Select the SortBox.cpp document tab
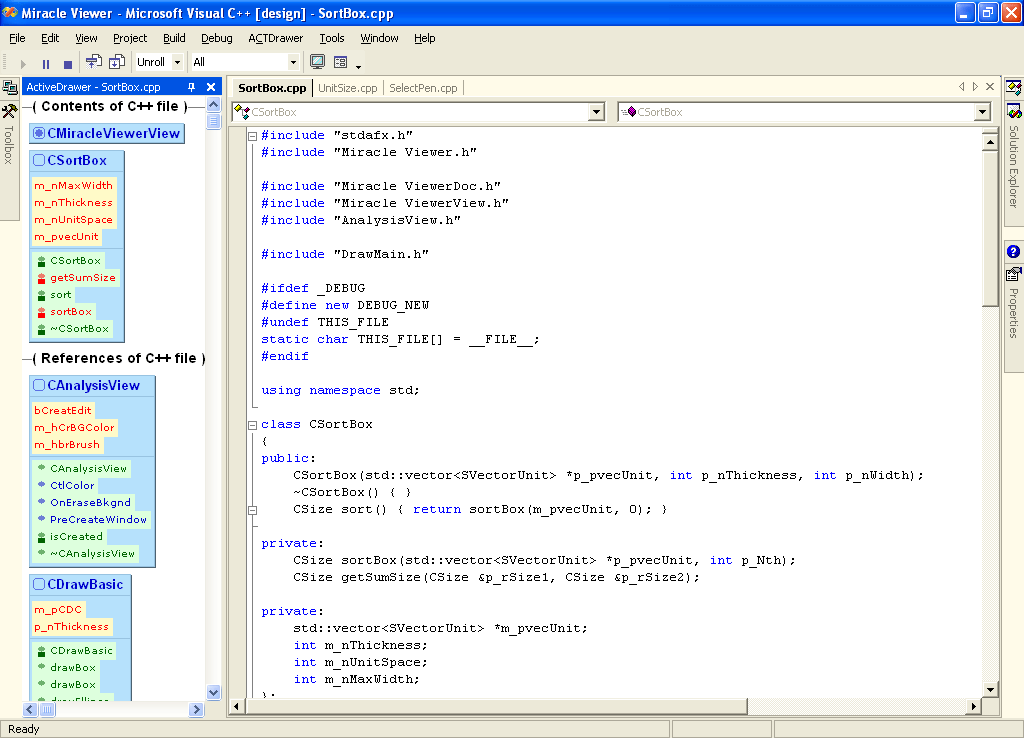This screenshot has height=738, width=1024. click(272, 88)
